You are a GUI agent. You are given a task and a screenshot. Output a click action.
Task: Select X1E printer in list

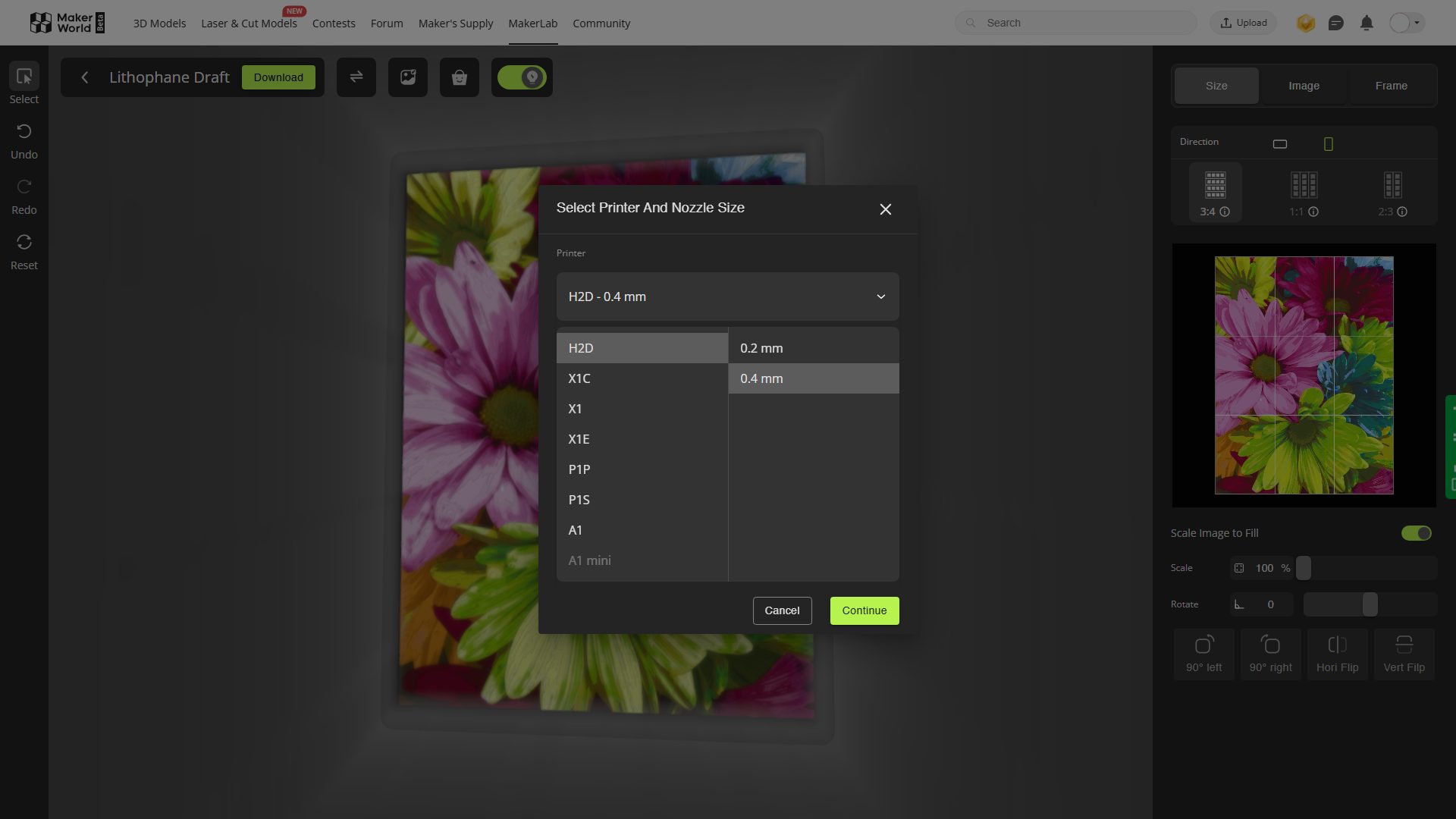point(642,439)
